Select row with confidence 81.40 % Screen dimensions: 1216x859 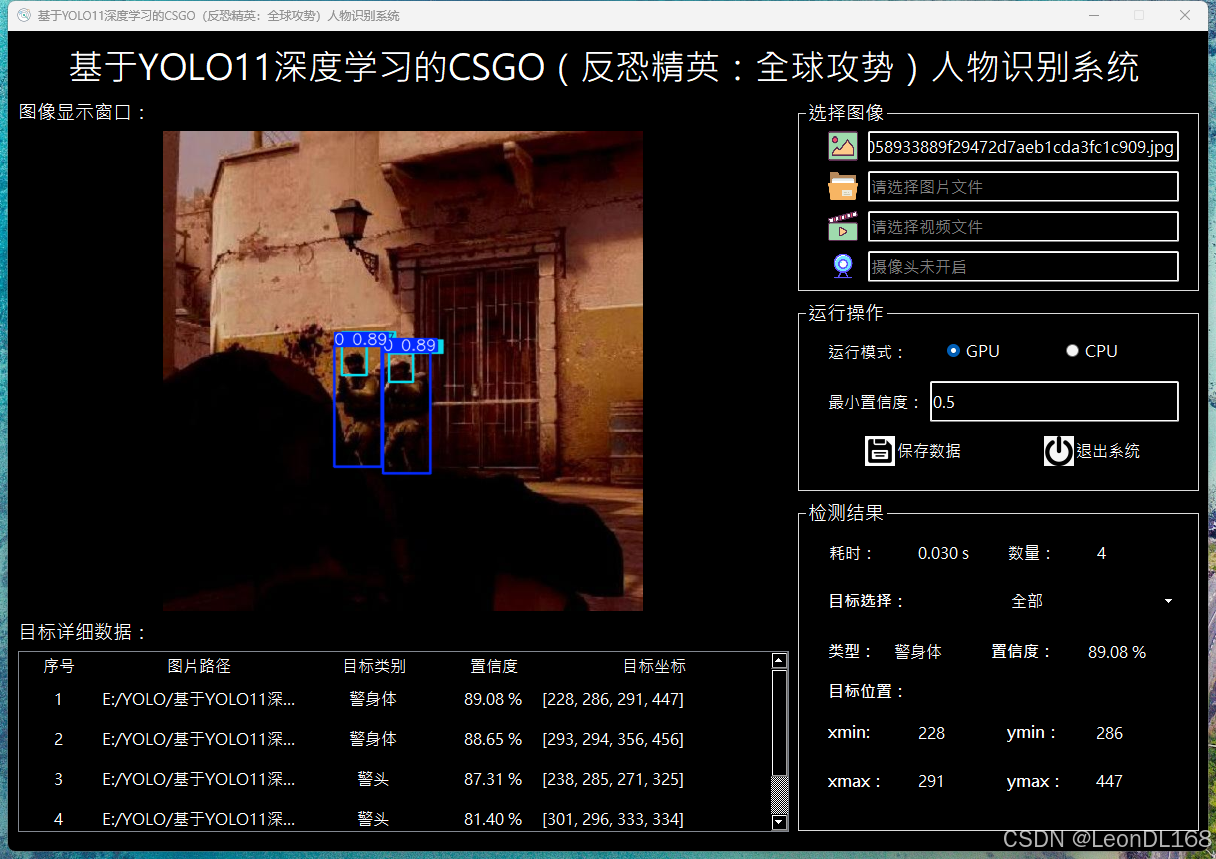395,819
